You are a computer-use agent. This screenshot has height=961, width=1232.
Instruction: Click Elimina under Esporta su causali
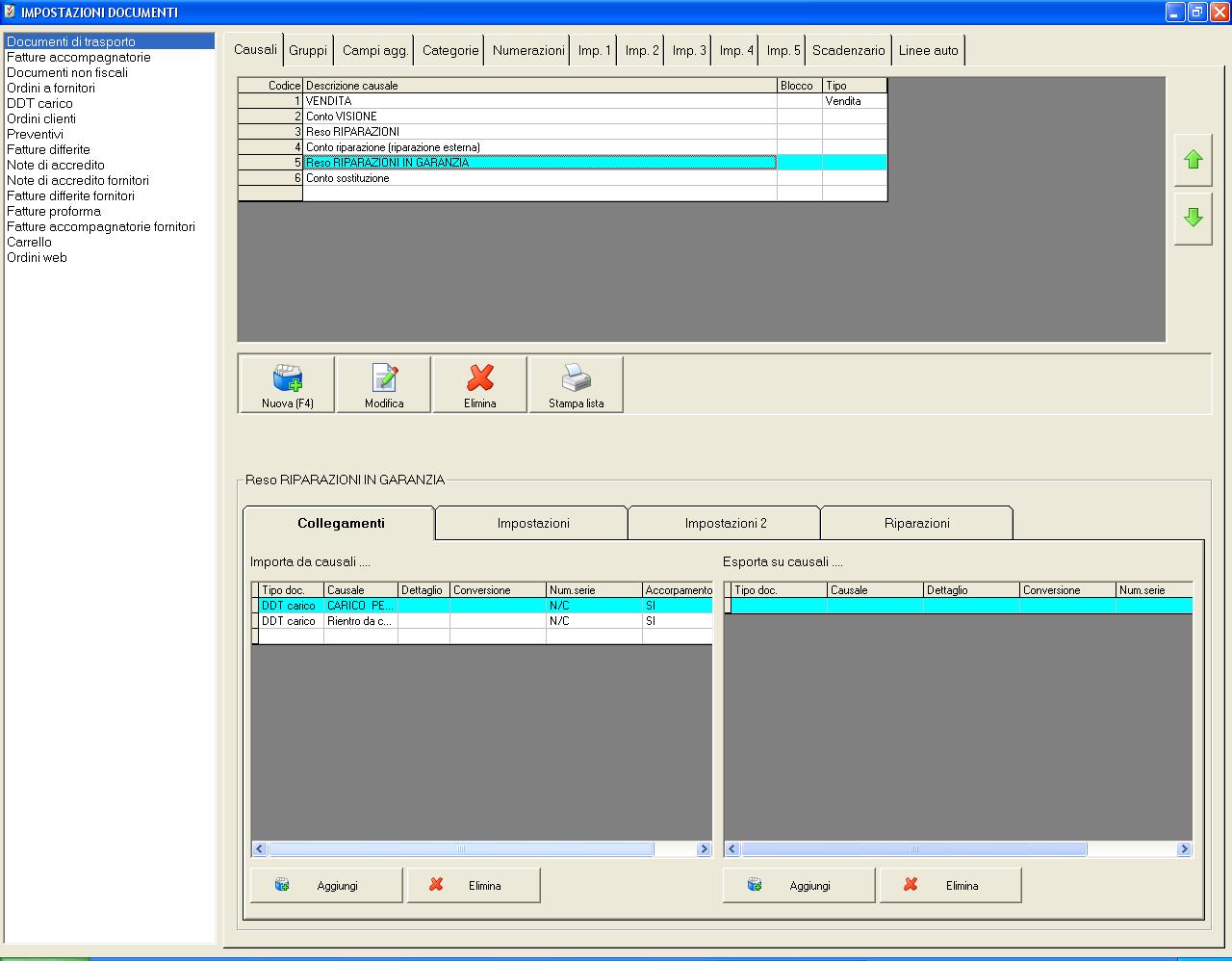tap(950, 885)
